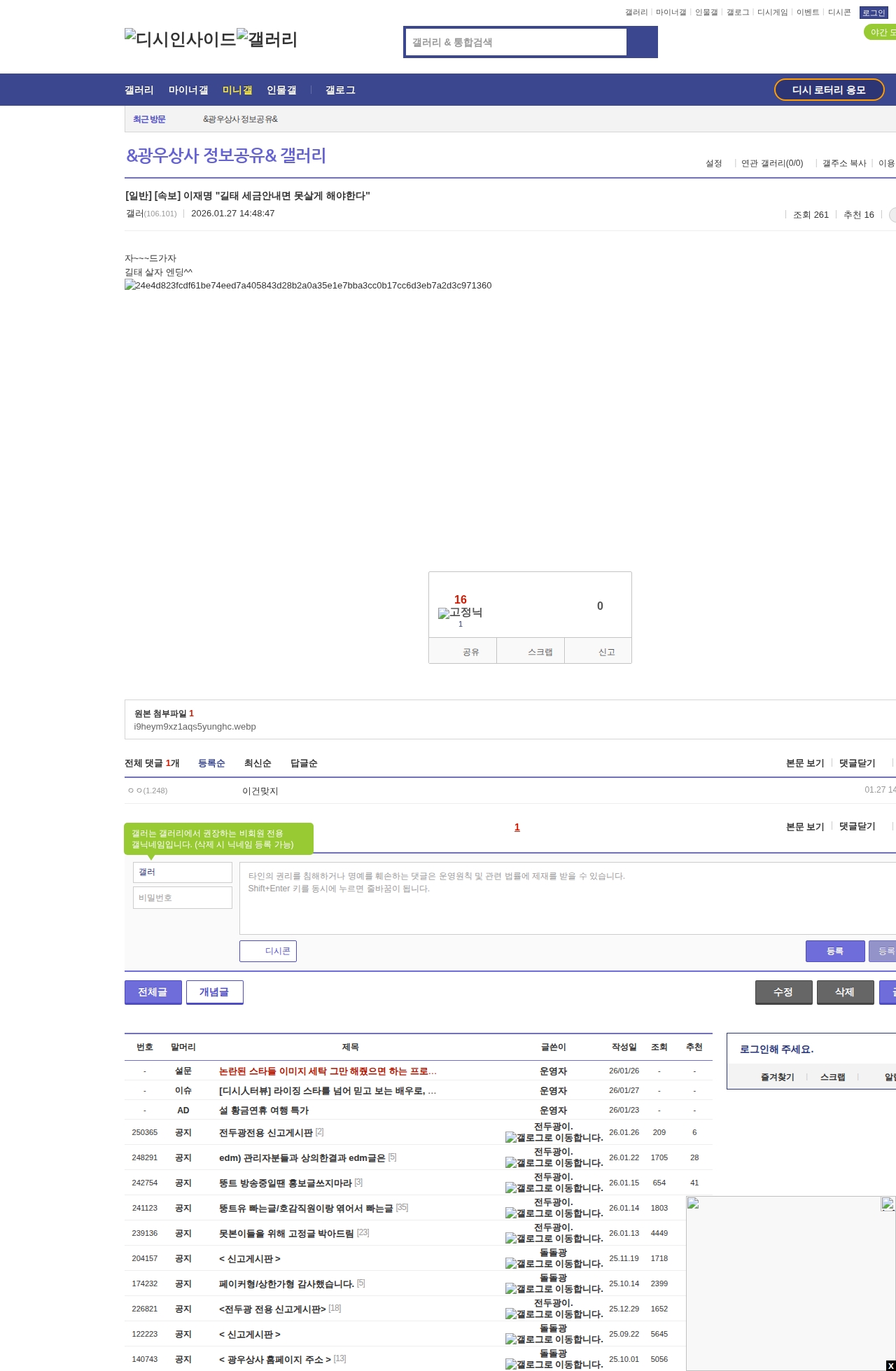Expand the 최근 방문 recent visits bar
This screenshot has height=1371, width=896.
149,120
